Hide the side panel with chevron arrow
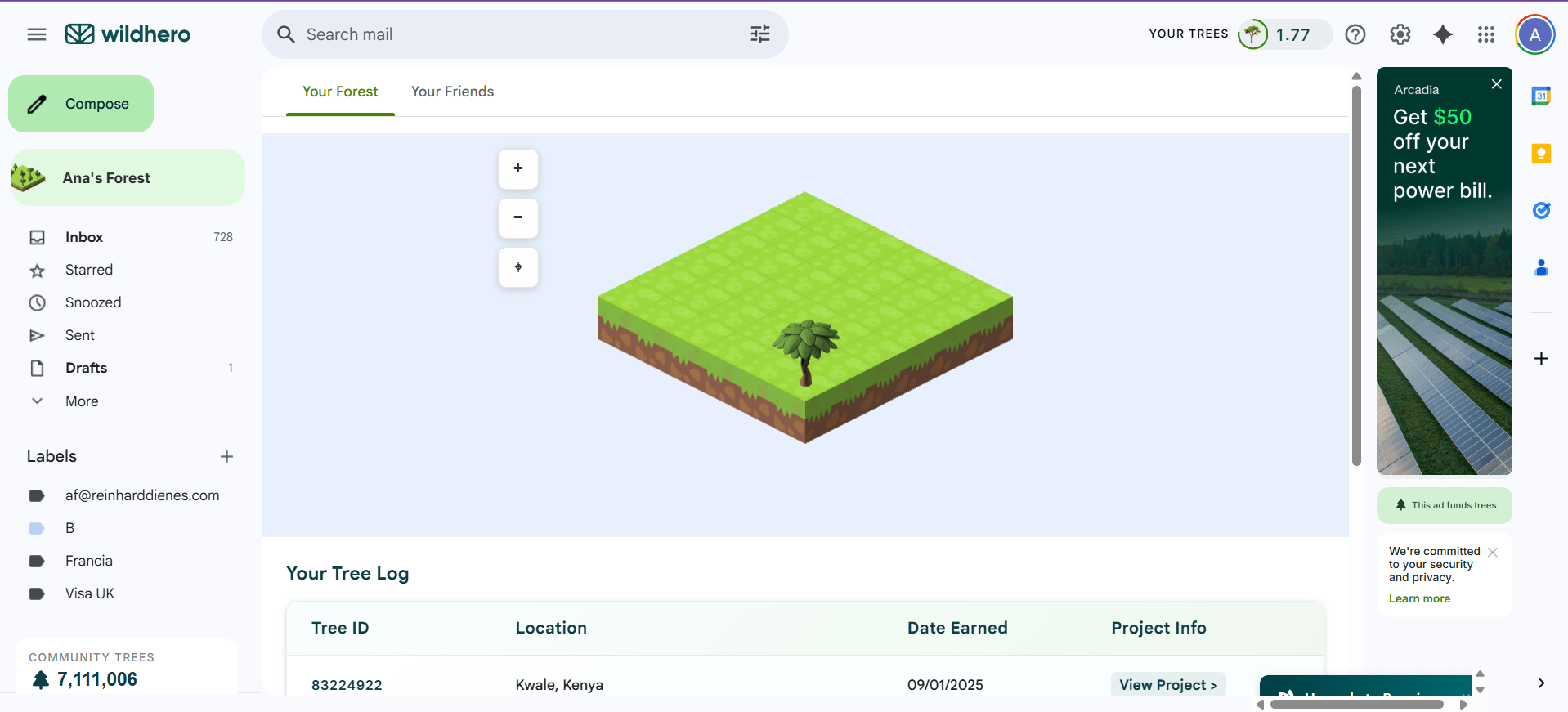 pos(1541,683)
